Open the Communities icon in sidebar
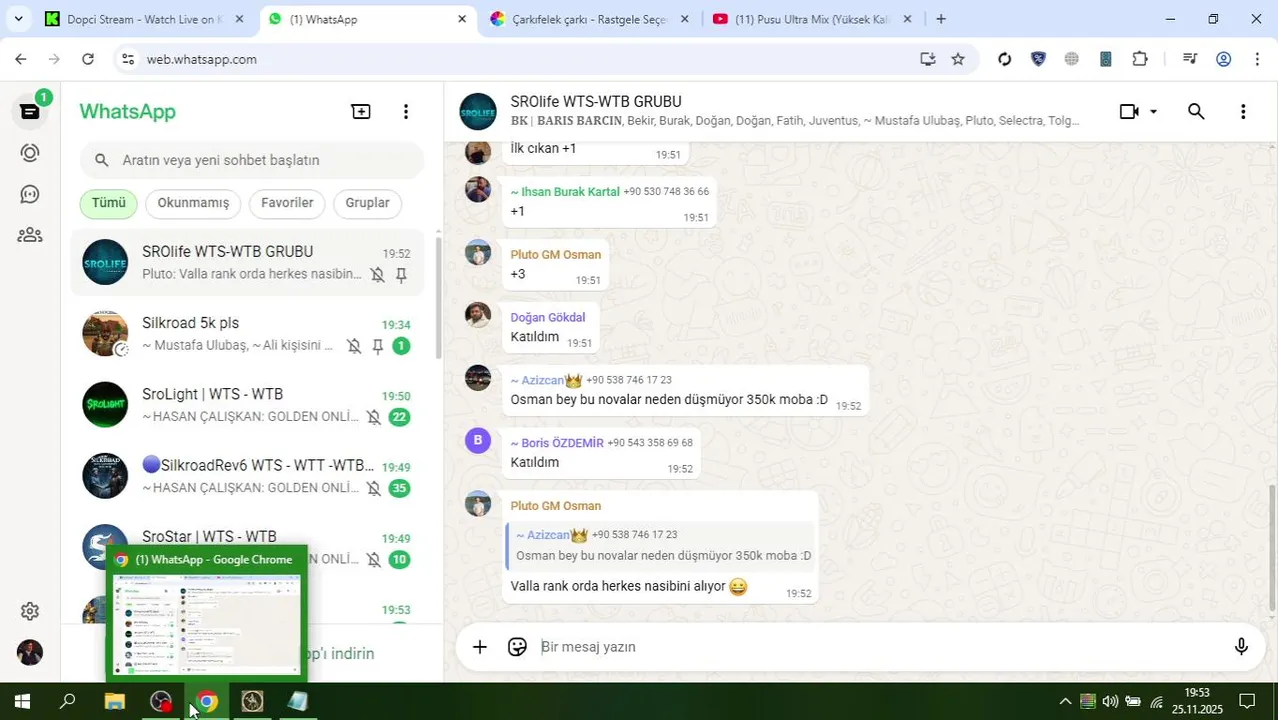Image resolution: width=1278 pixels, height=720 pixels. tap(30, 235)
